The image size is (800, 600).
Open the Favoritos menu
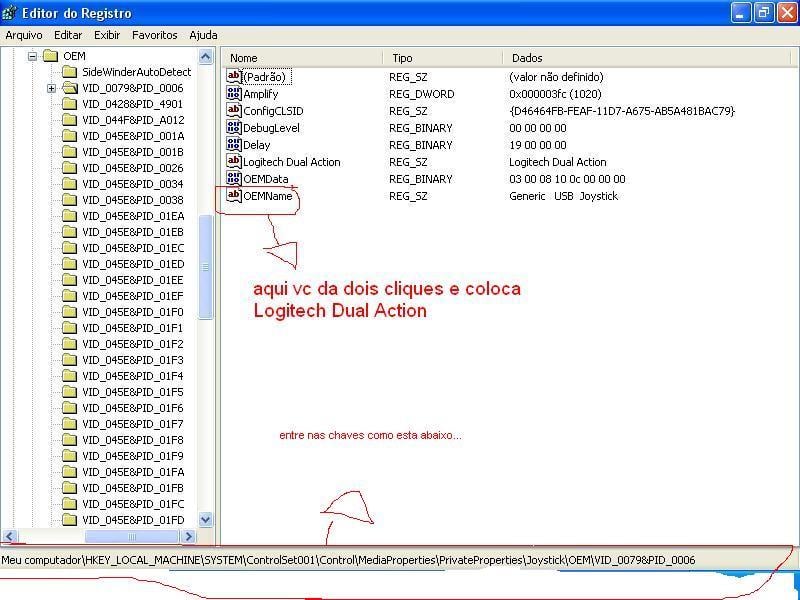coord(155,35)
